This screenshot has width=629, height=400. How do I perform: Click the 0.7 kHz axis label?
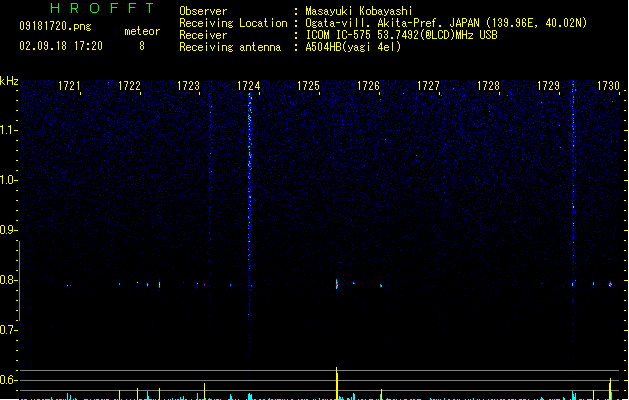point(8,330)
